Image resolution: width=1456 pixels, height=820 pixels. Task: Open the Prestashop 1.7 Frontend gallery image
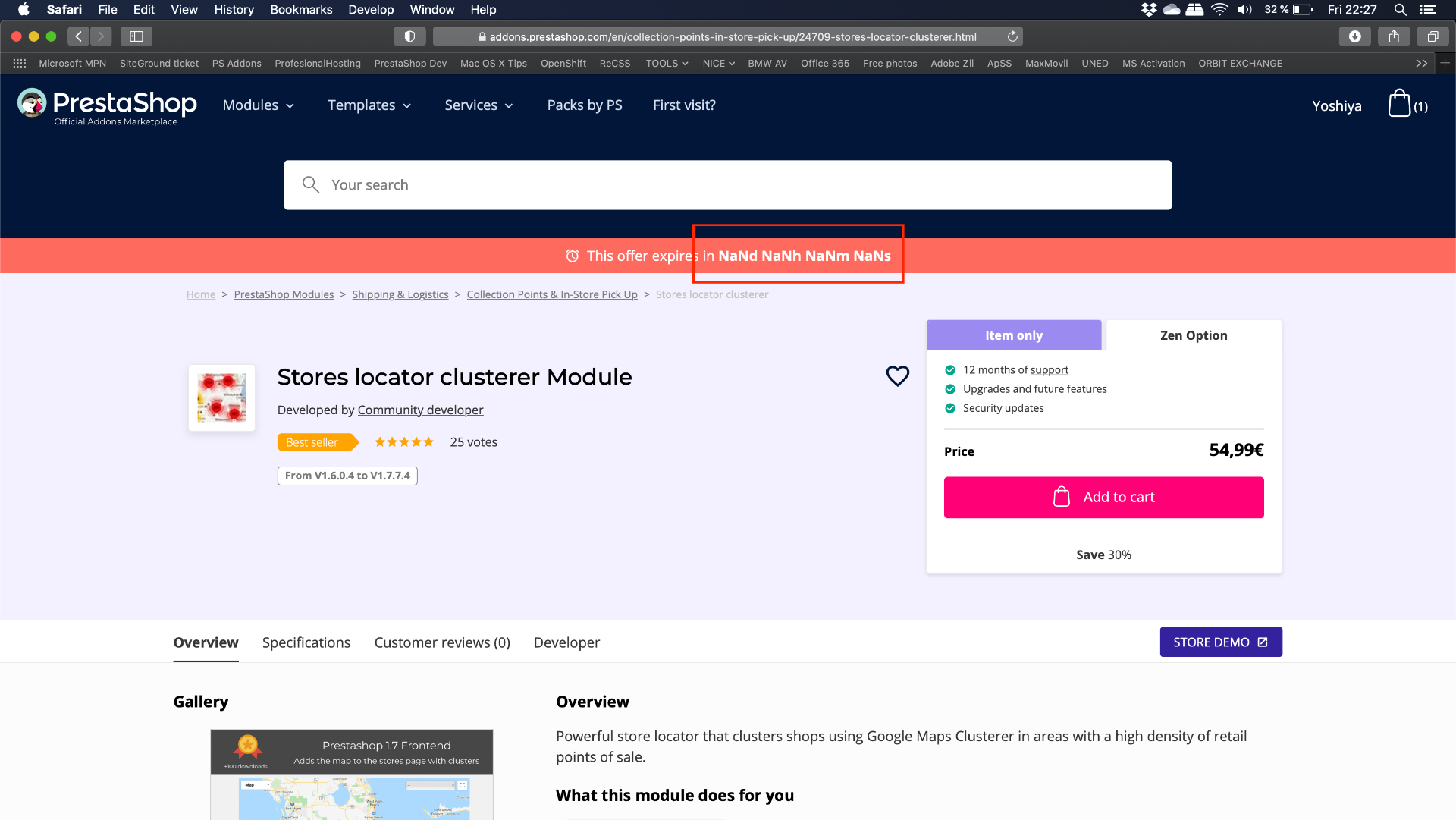(352, 774)
